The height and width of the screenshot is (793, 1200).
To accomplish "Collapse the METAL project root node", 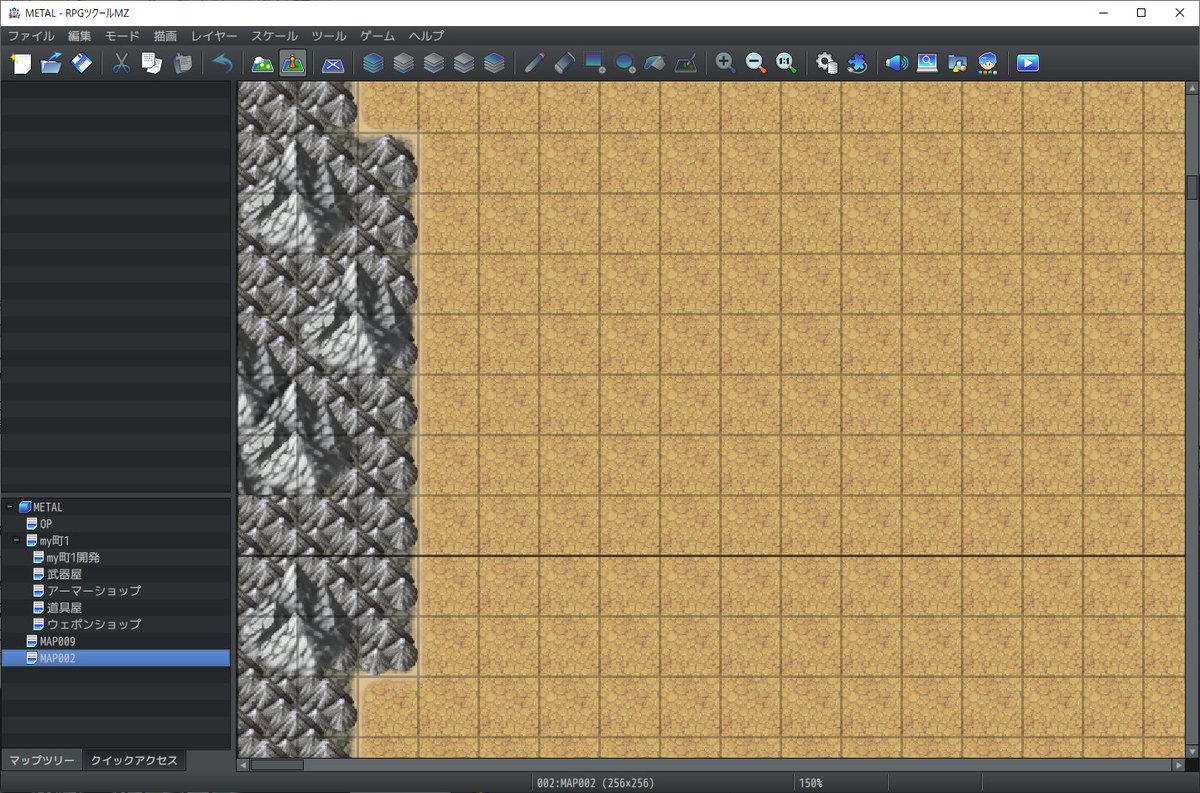I will point(10,507).
